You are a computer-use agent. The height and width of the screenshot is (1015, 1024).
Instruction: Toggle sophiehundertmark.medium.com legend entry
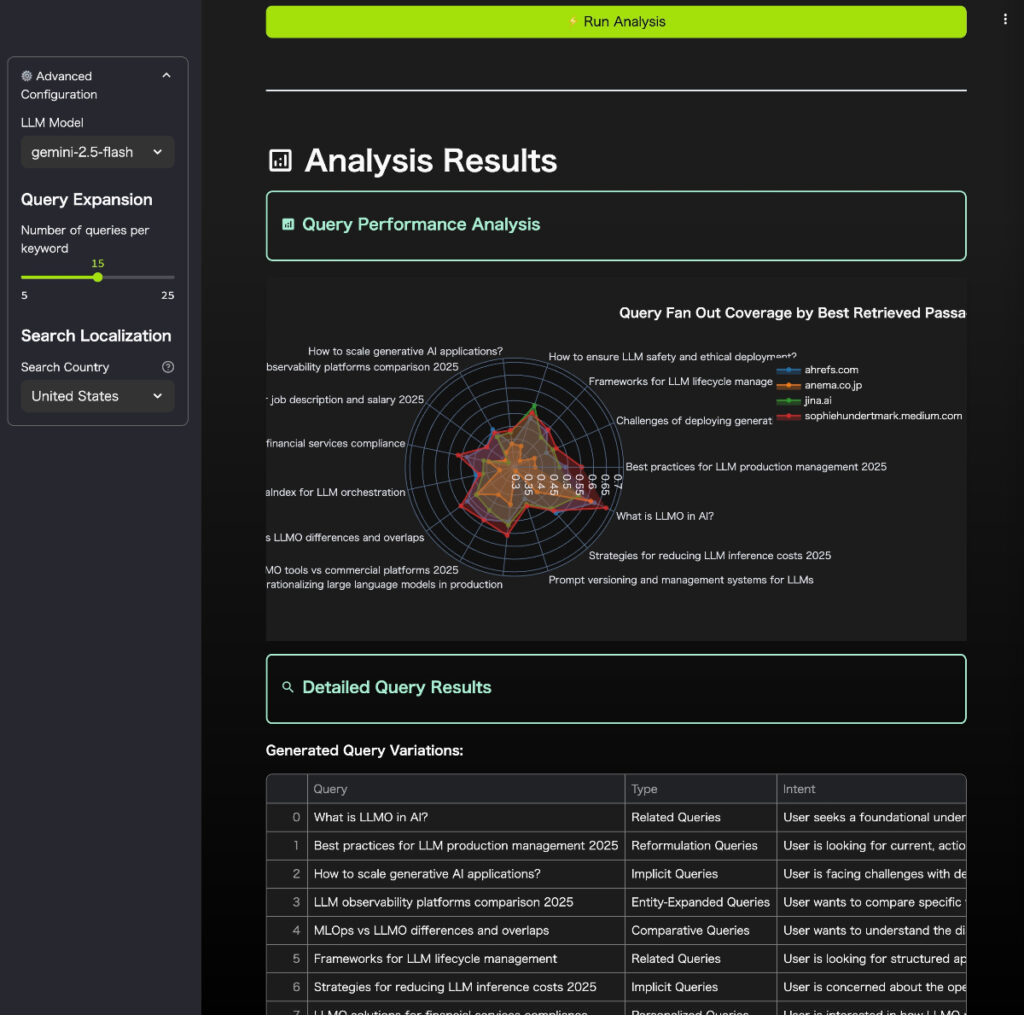point(882,416)
